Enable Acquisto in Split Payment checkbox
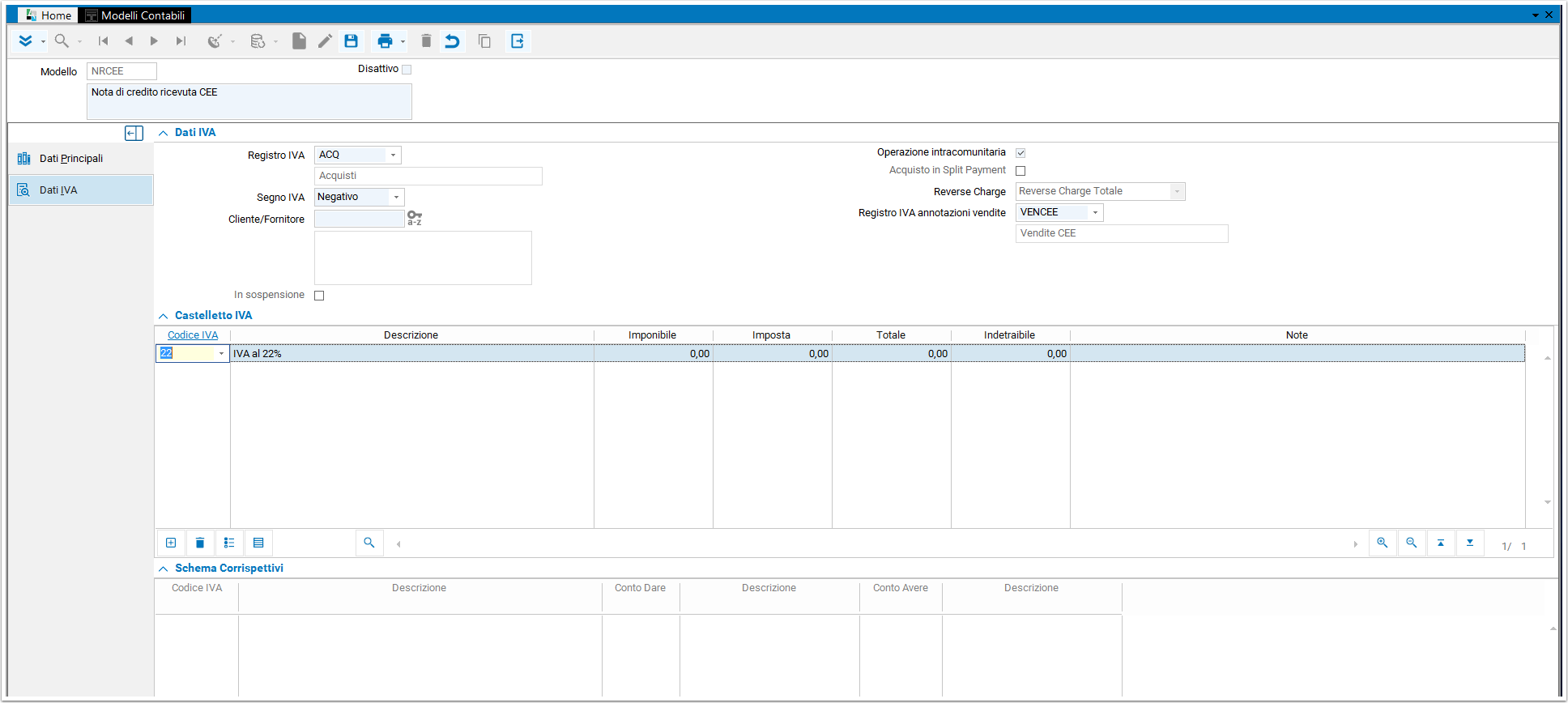This screenshot has width=1568, height=703. pos(1020,171)
